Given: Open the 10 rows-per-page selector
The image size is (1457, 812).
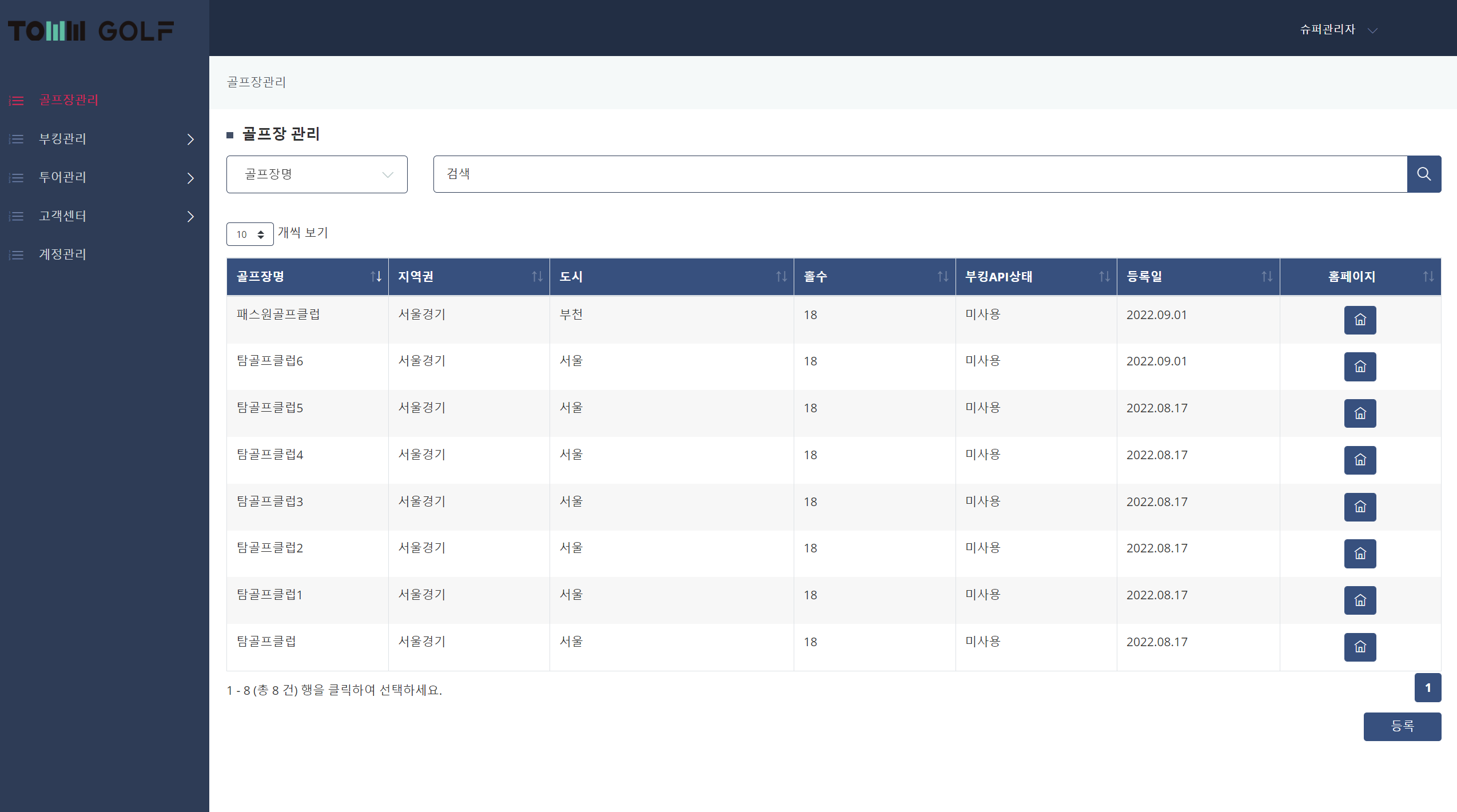Looking at the screenshot, I should click(250, 234).
